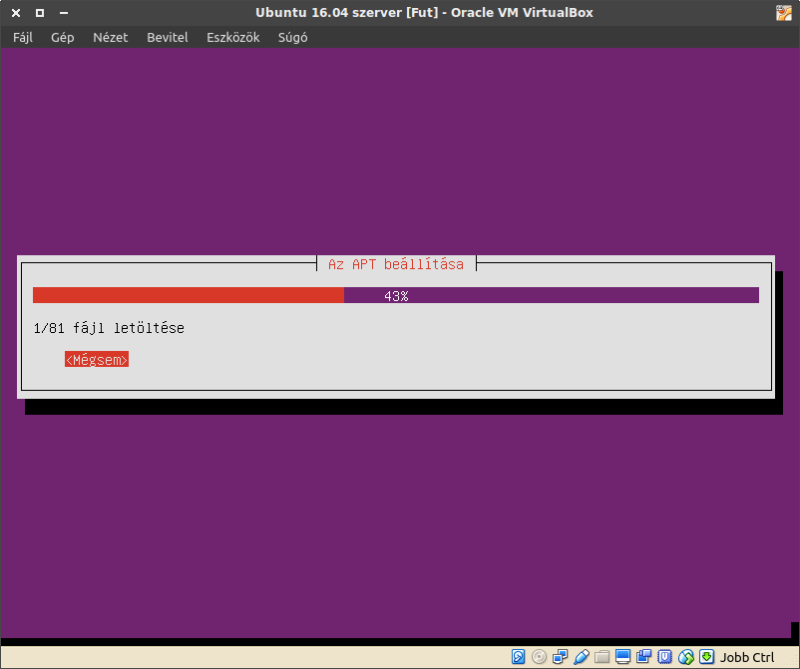Viewport: 800px width, 669px height.
Task: Close the VirtualBox VM window
Action: click(16, 13)
